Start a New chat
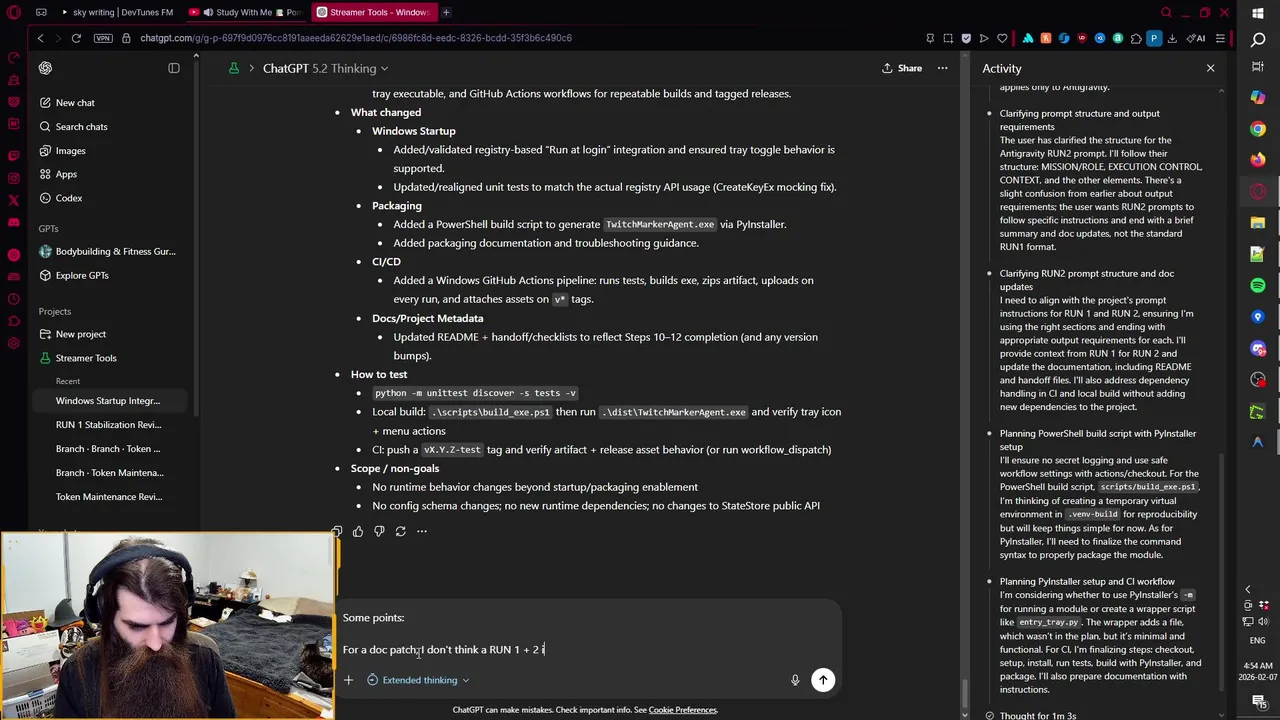1280x720 pixels. (x=75, y=103)
